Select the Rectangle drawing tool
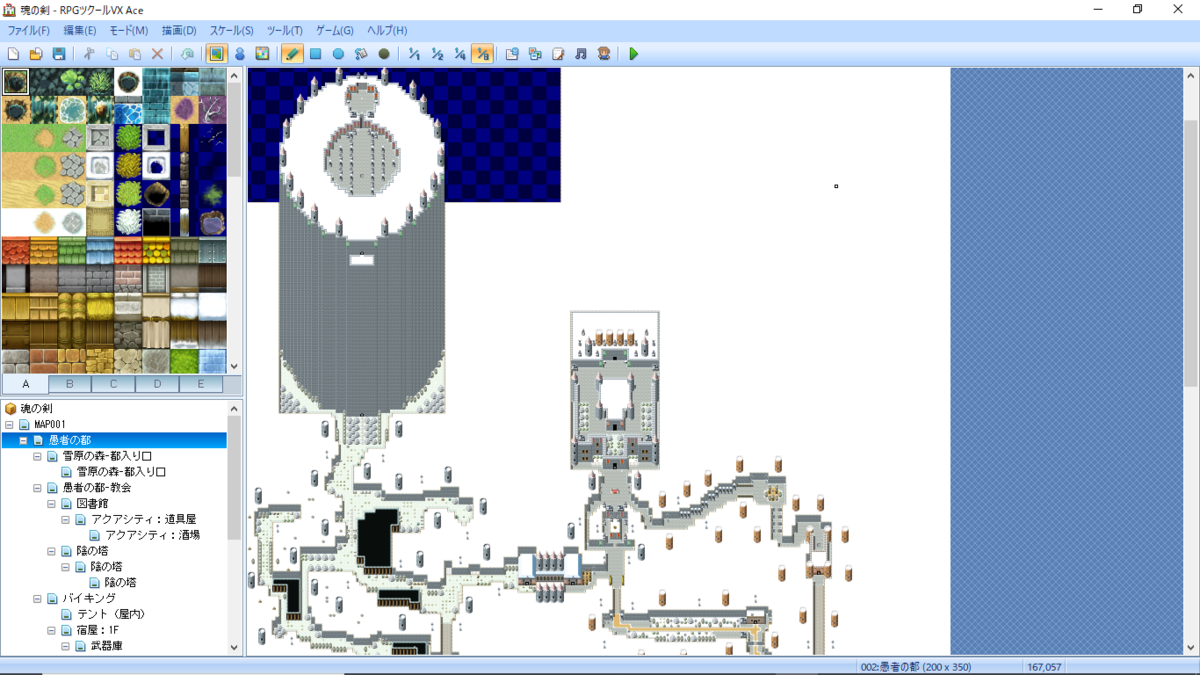Image resolution: width=1200 pixels, height=675 pixels. (x=315, y=54)
